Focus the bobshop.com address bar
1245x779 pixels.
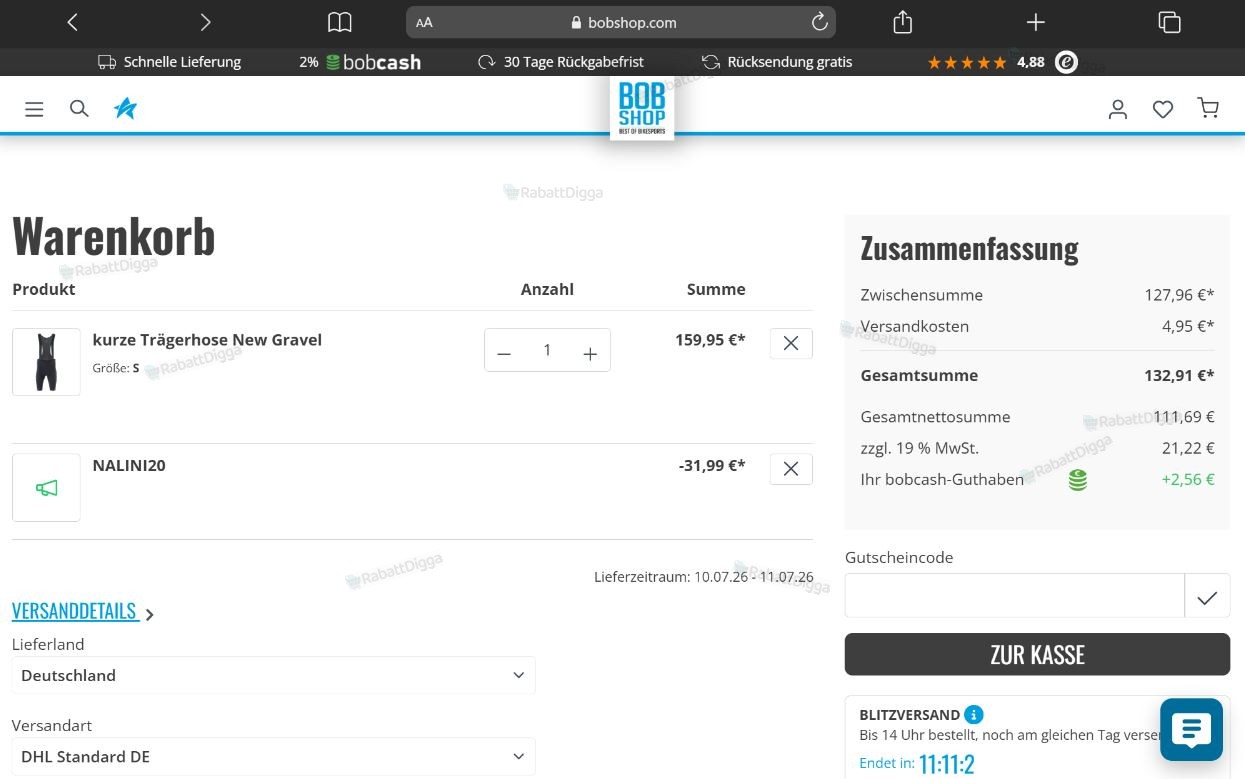click(x=621, y=22)
